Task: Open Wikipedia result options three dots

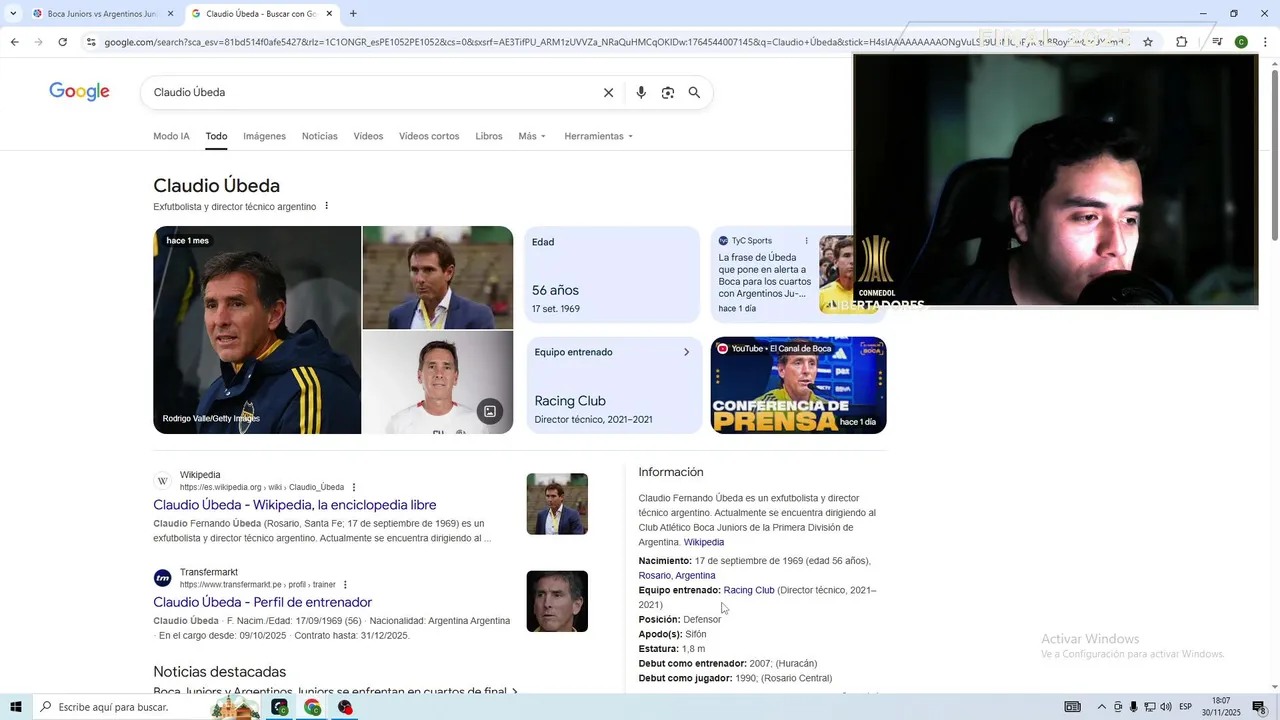Action: [x=353, y=487]
